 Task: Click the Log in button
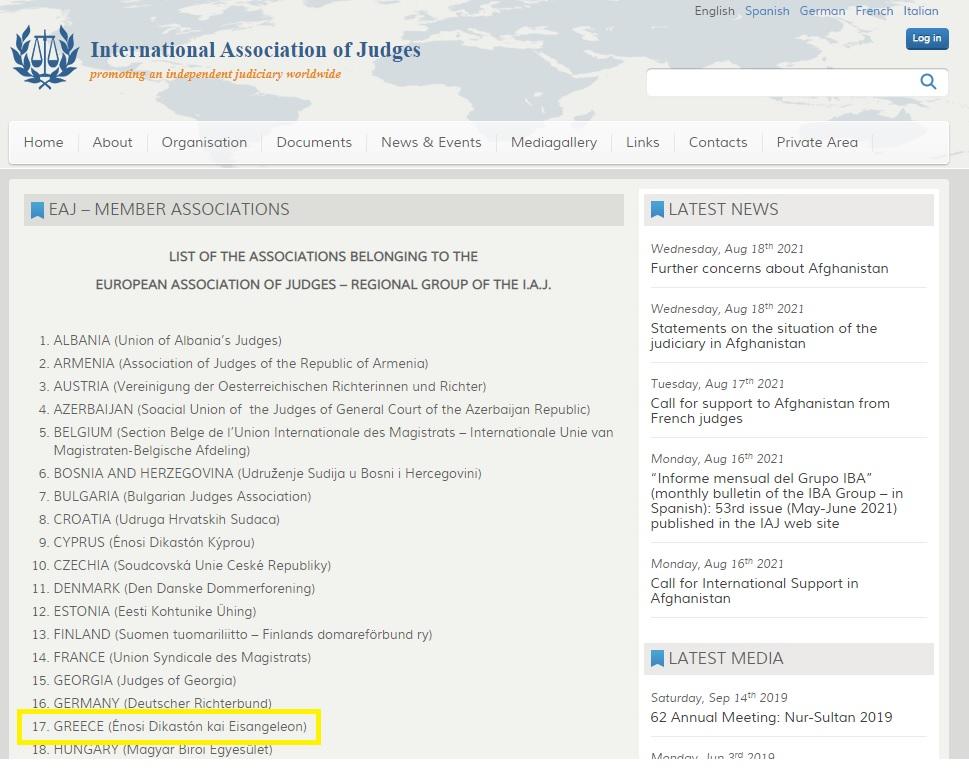click(926, 38)
